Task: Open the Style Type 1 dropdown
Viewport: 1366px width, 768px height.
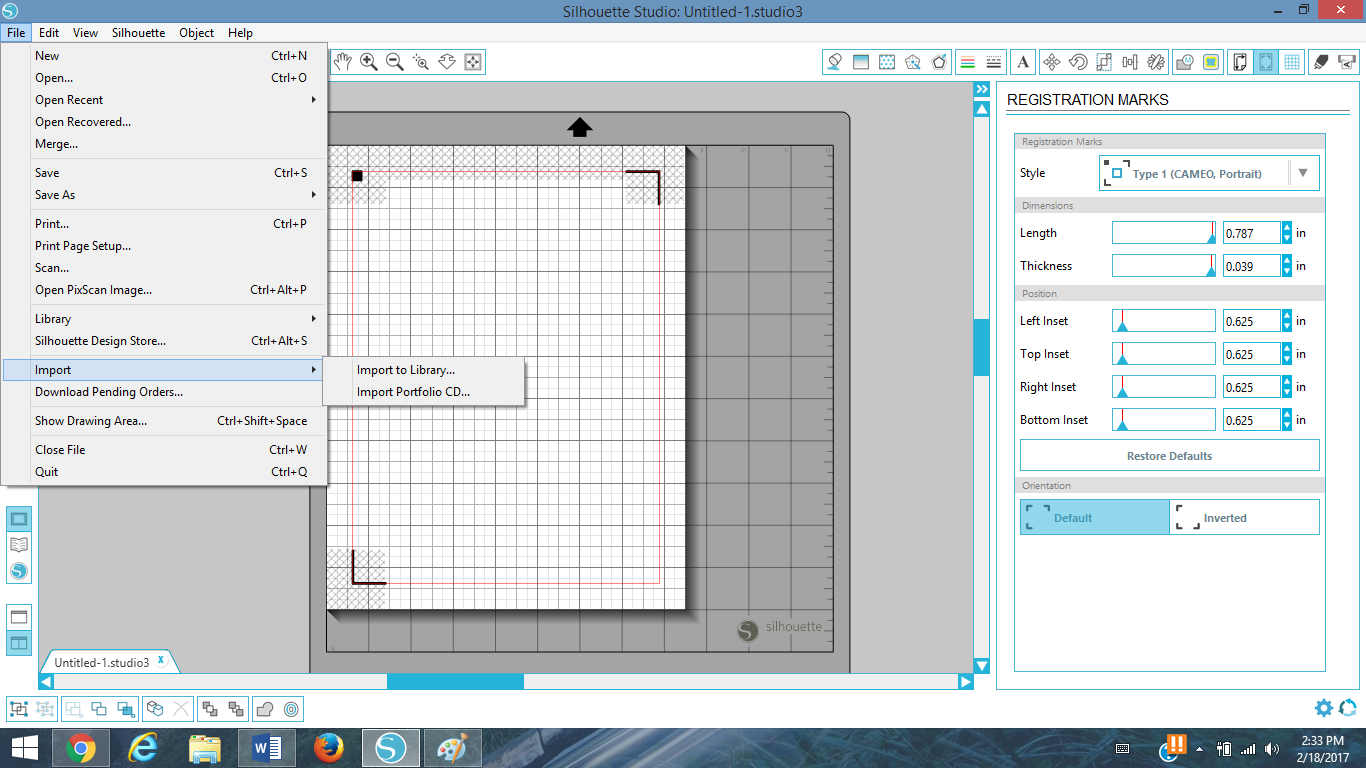Action: (x=1209, y=173)
